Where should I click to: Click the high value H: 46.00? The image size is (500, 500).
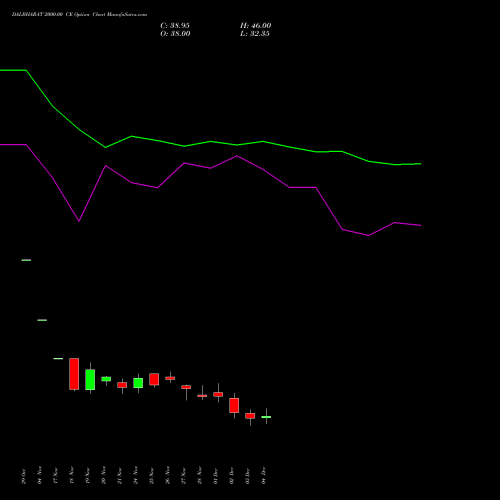(256, 26)
